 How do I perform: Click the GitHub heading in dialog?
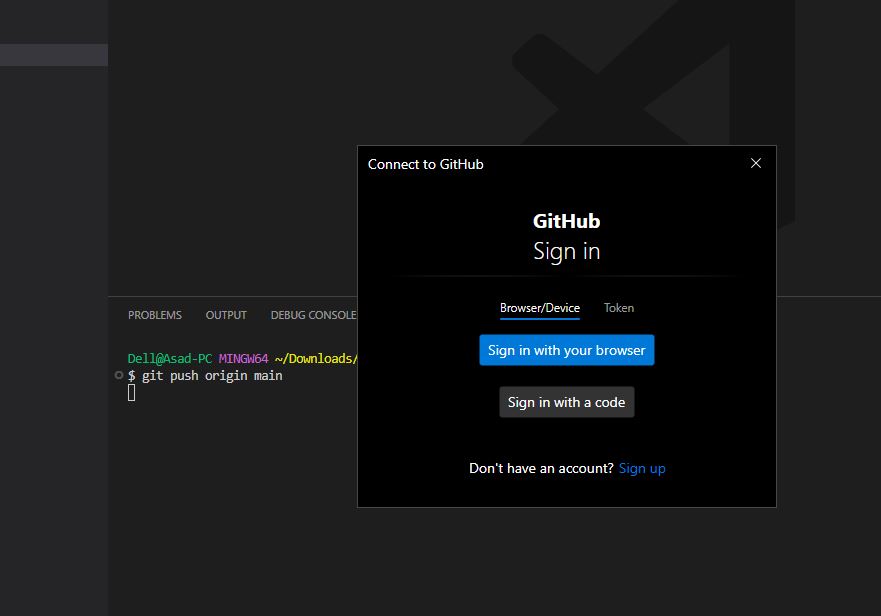coord(566,221)
